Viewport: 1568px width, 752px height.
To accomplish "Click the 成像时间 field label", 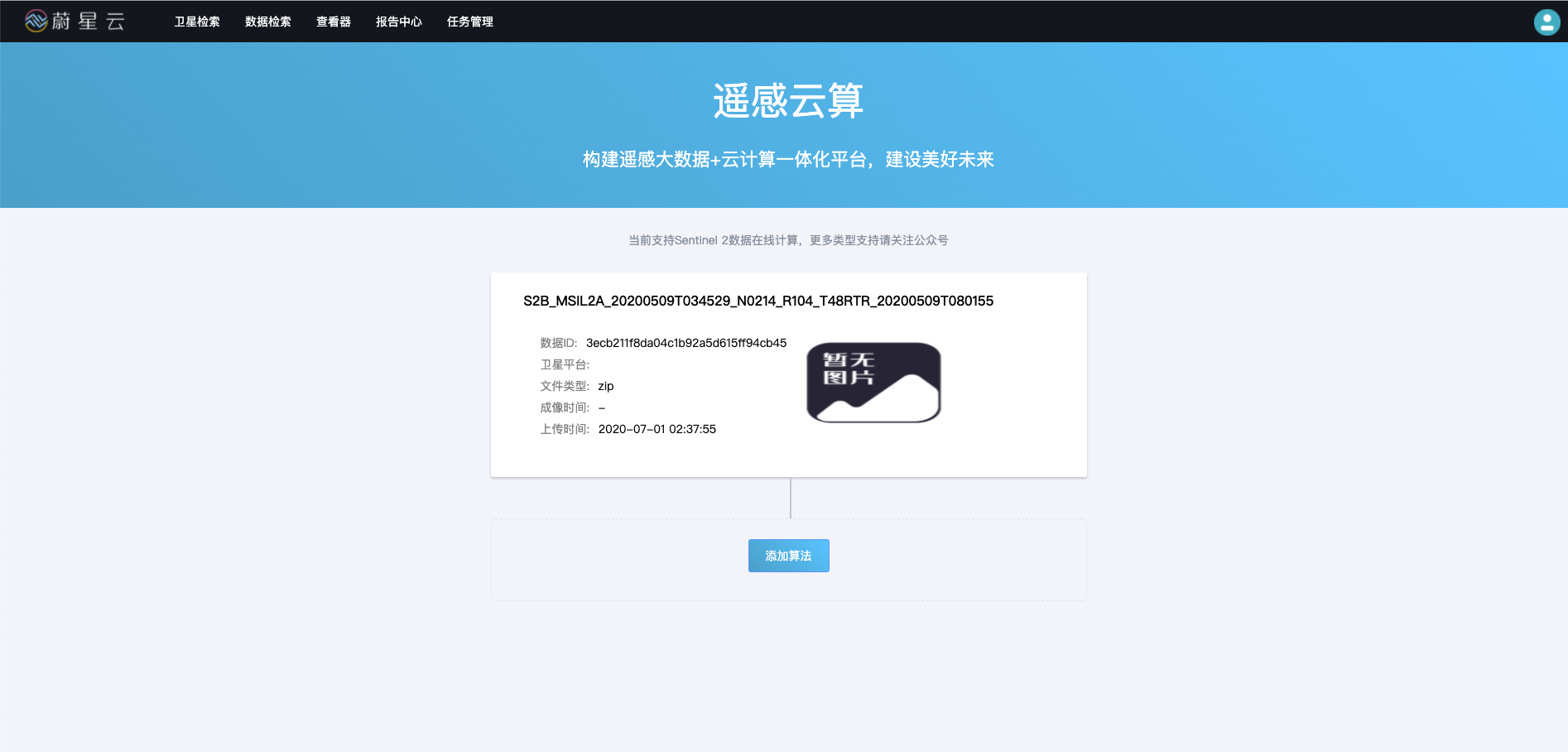I will click(565, 407).
